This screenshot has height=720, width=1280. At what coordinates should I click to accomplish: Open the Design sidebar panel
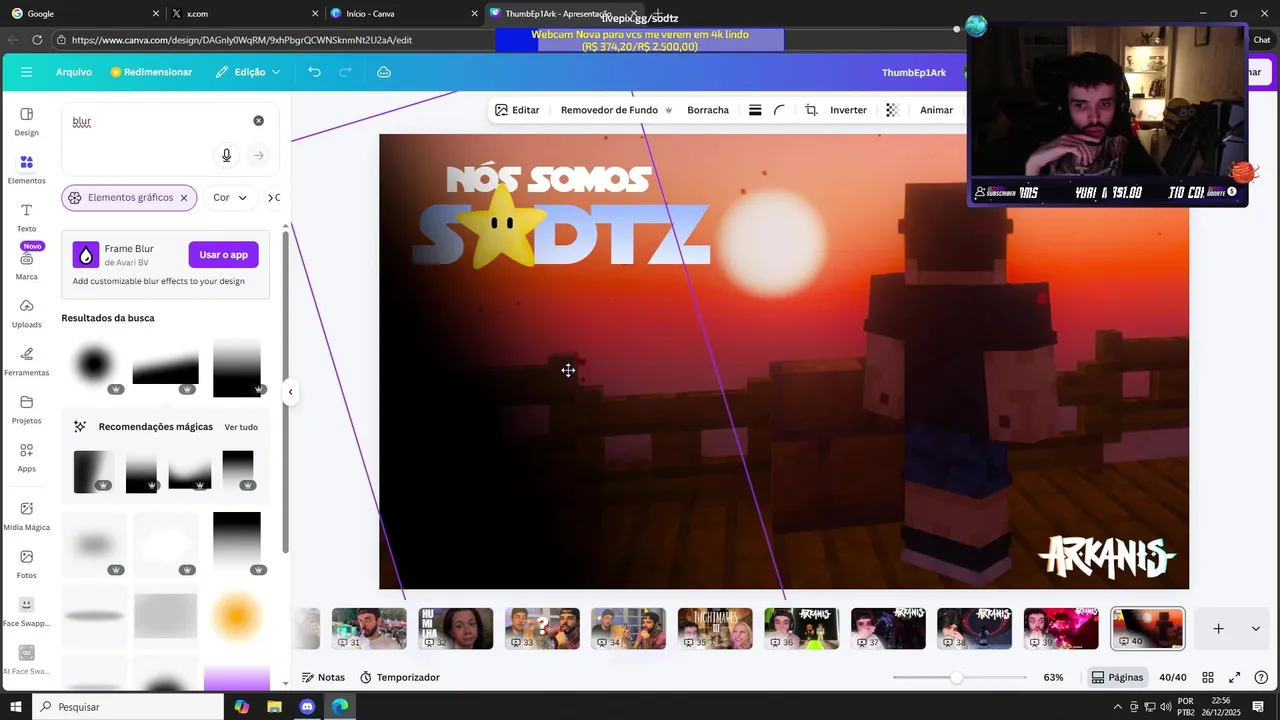click(27, 121)
